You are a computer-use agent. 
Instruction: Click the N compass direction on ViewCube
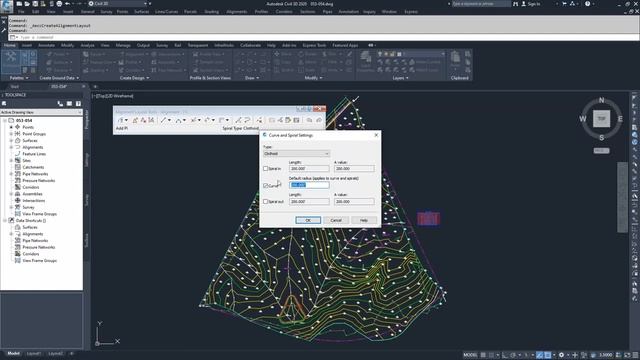tap(601, 100)
